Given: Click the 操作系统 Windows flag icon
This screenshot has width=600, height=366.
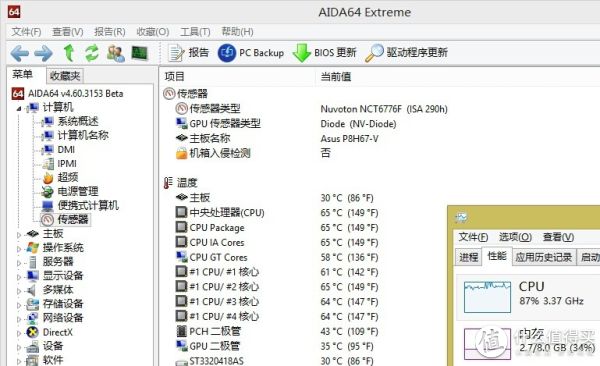Looking at the screenshot, I should coord(33,248).
